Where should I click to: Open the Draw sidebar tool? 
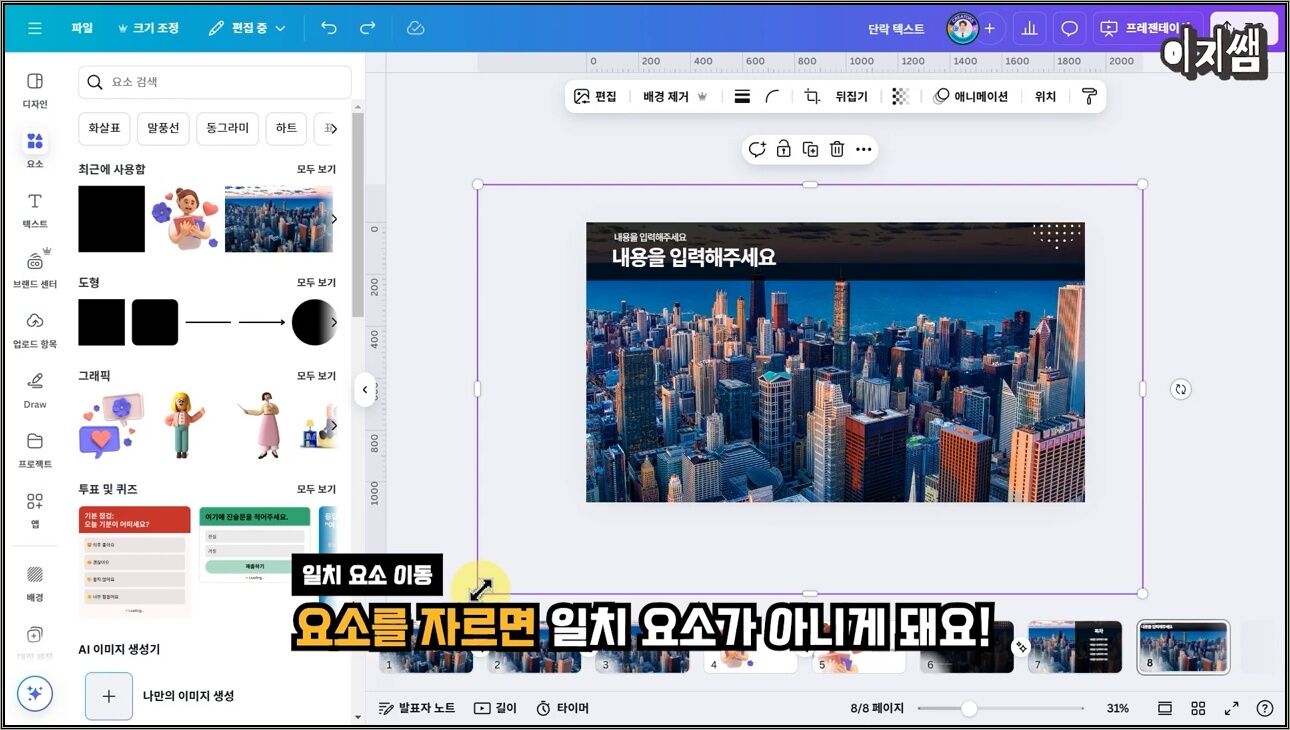[35, 389]
